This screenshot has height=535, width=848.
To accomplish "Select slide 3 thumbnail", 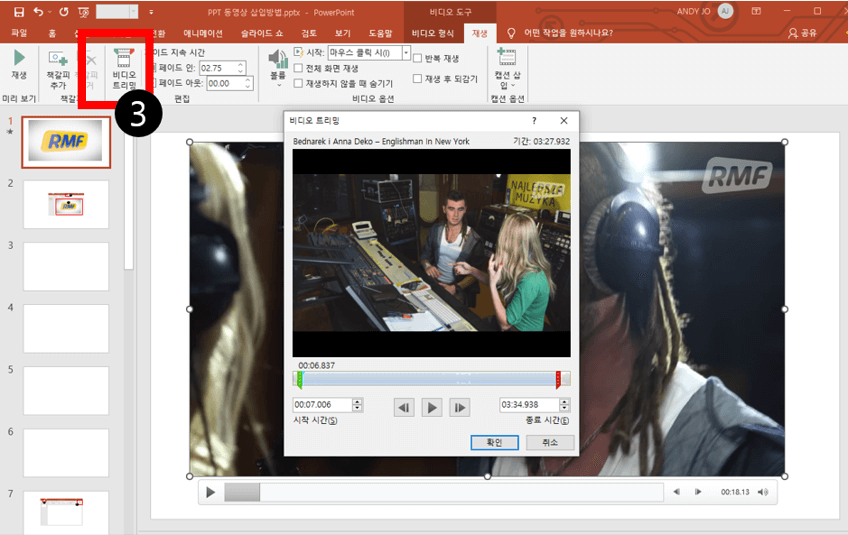I will (x=66, y=267).
